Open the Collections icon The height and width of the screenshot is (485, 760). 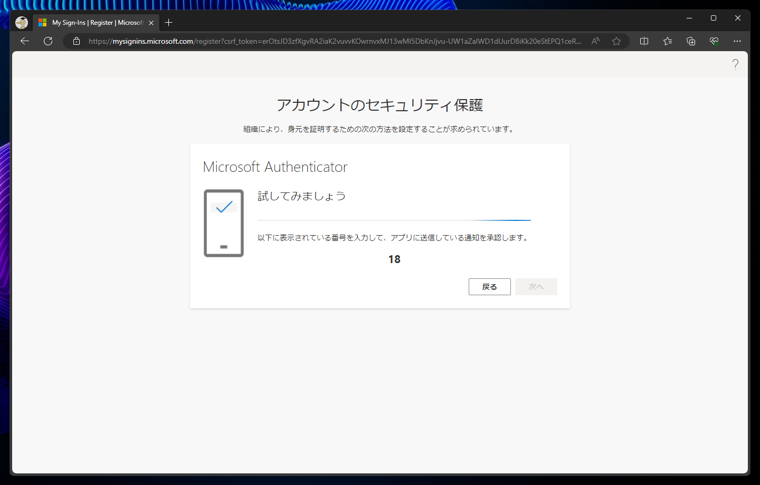691,41
